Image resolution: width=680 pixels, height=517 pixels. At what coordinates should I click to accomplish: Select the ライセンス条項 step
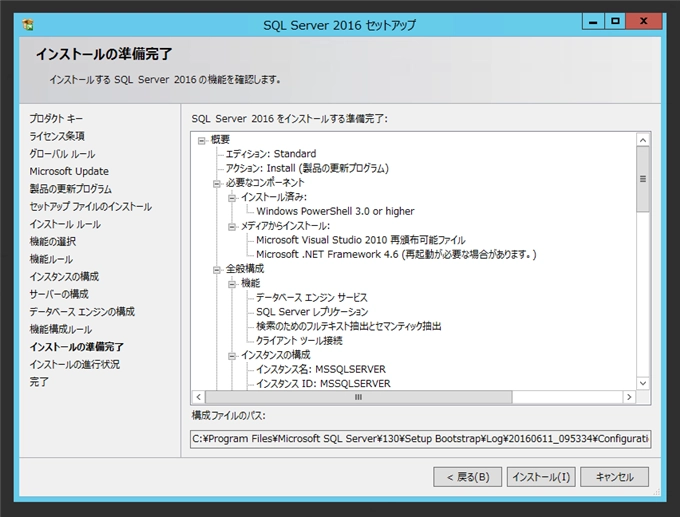pos(57,136)
